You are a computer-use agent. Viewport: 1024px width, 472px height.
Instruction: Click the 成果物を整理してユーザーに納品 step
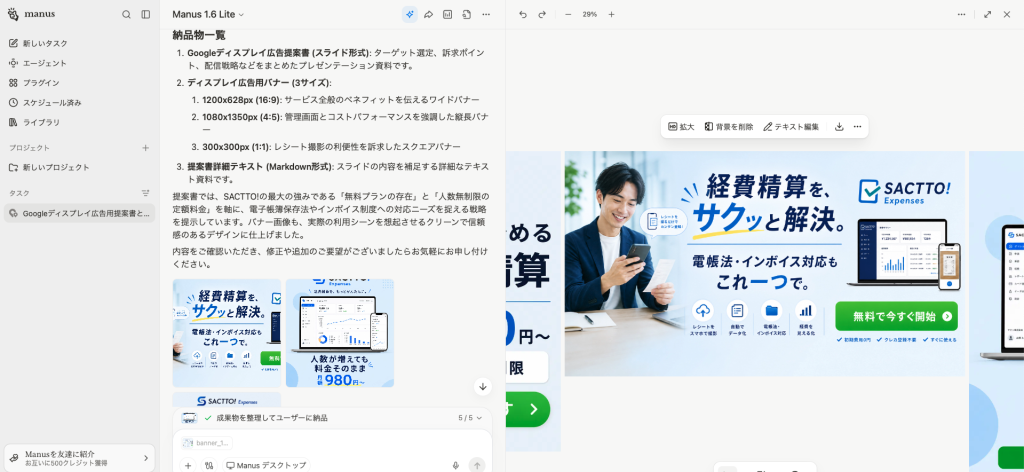pos(272,418)
